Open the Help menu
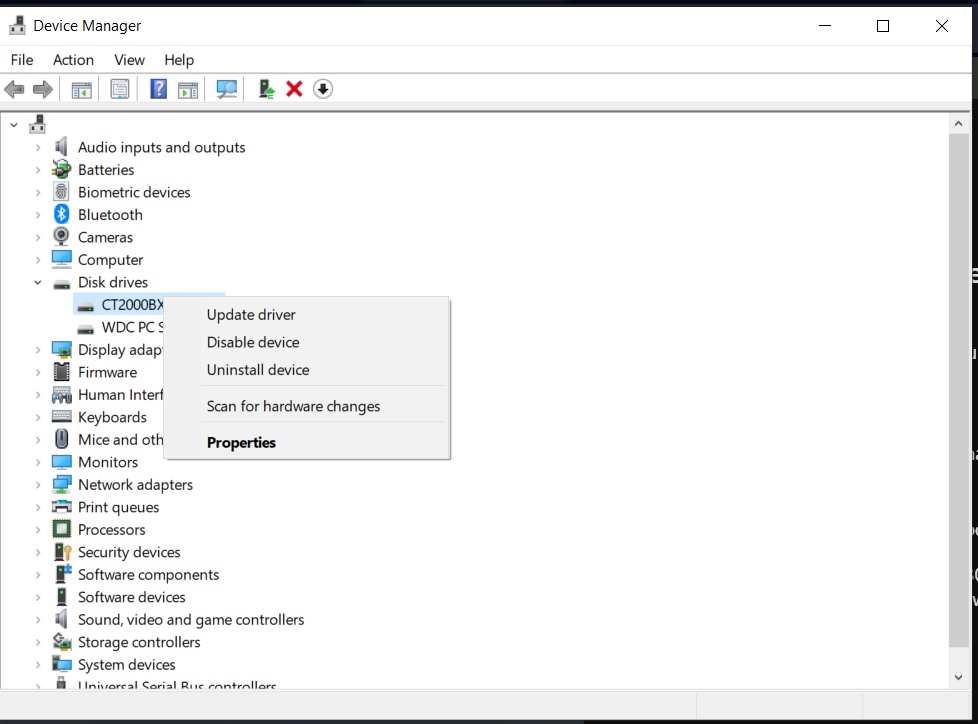 [x=179, y=60]
